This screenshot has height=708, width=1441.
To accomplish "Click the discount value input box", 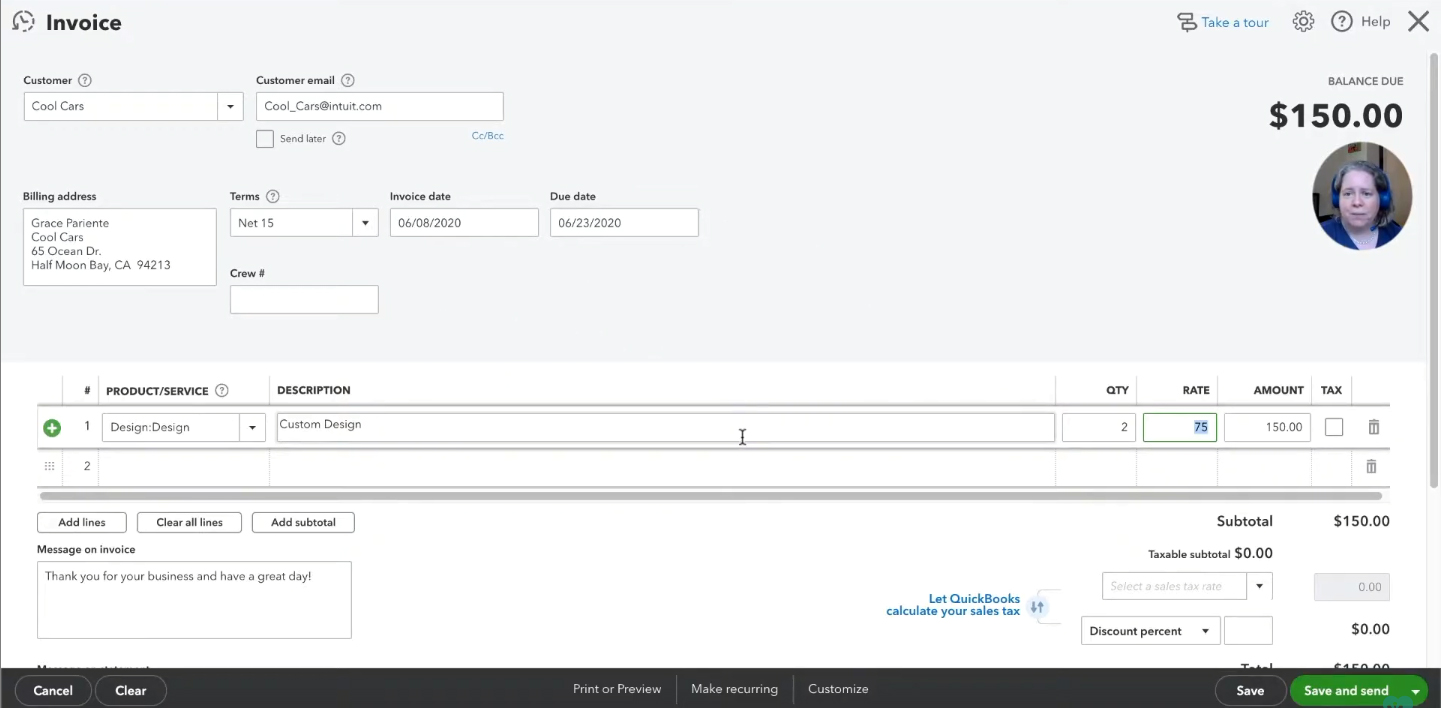I will click(x=1248, y=631).
